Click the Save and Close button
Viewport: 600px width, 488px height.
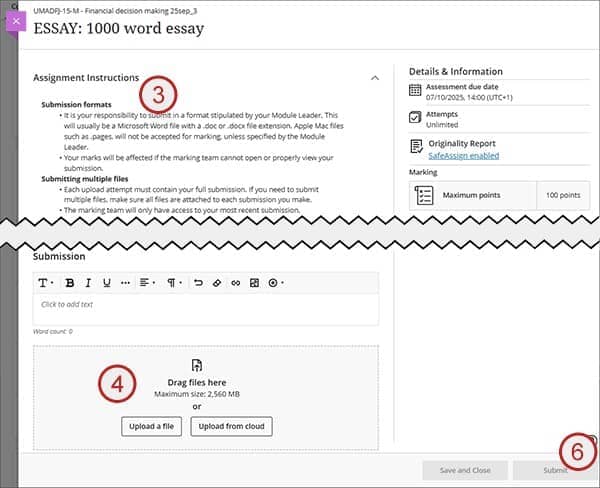(x=465, y=470)
